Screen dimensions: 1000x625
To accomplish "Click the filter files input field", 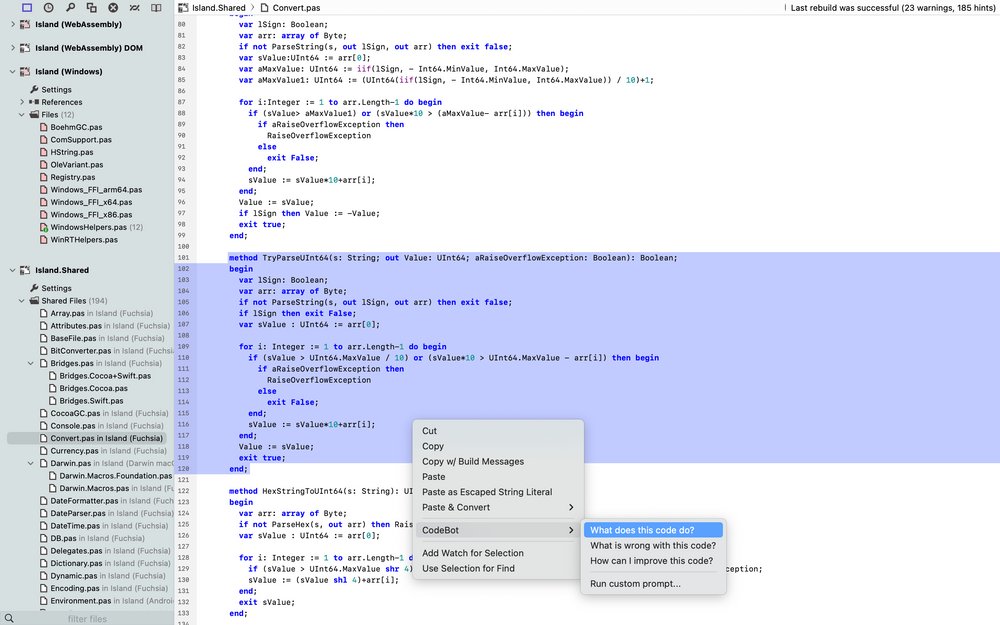I will (x=85, y=617).
